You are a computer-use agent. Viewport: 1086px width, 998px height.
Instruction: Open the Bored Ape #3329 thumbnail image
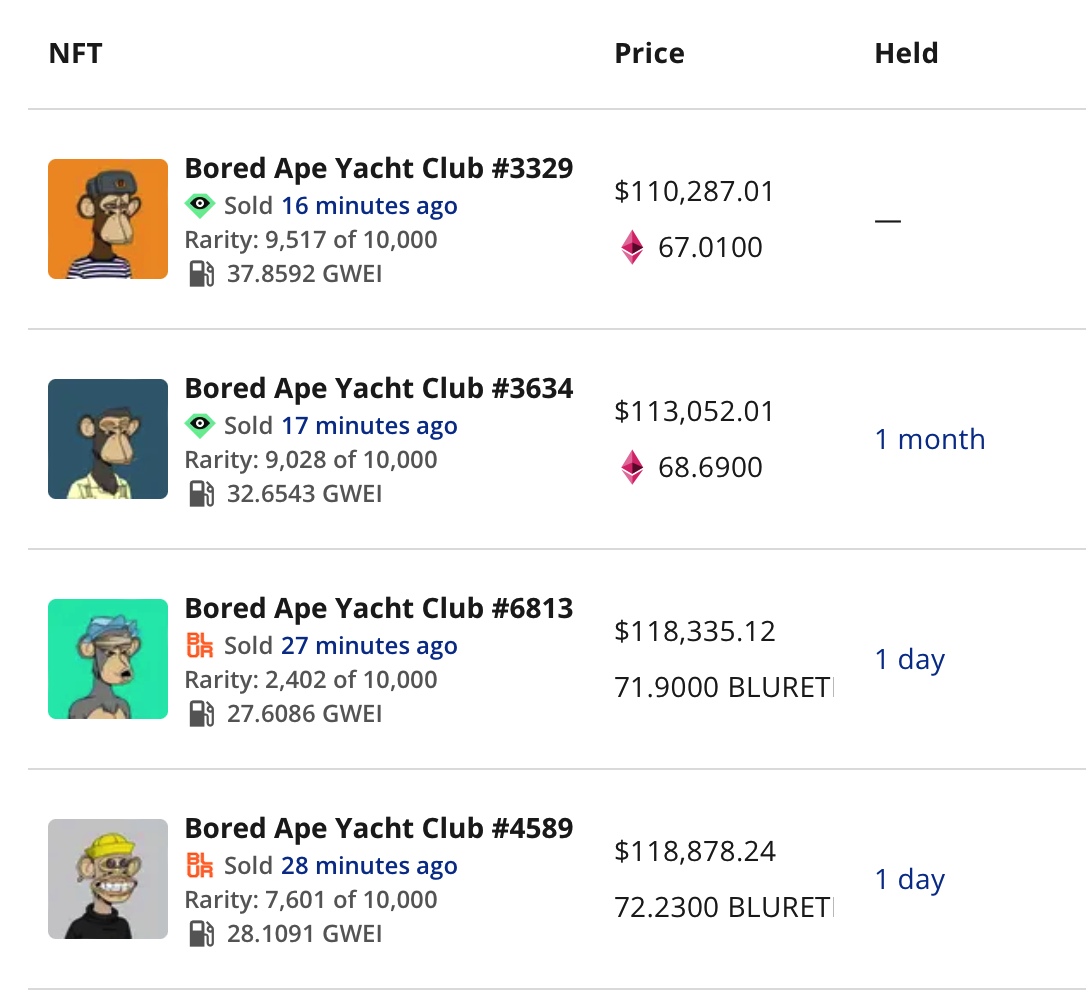108,219
